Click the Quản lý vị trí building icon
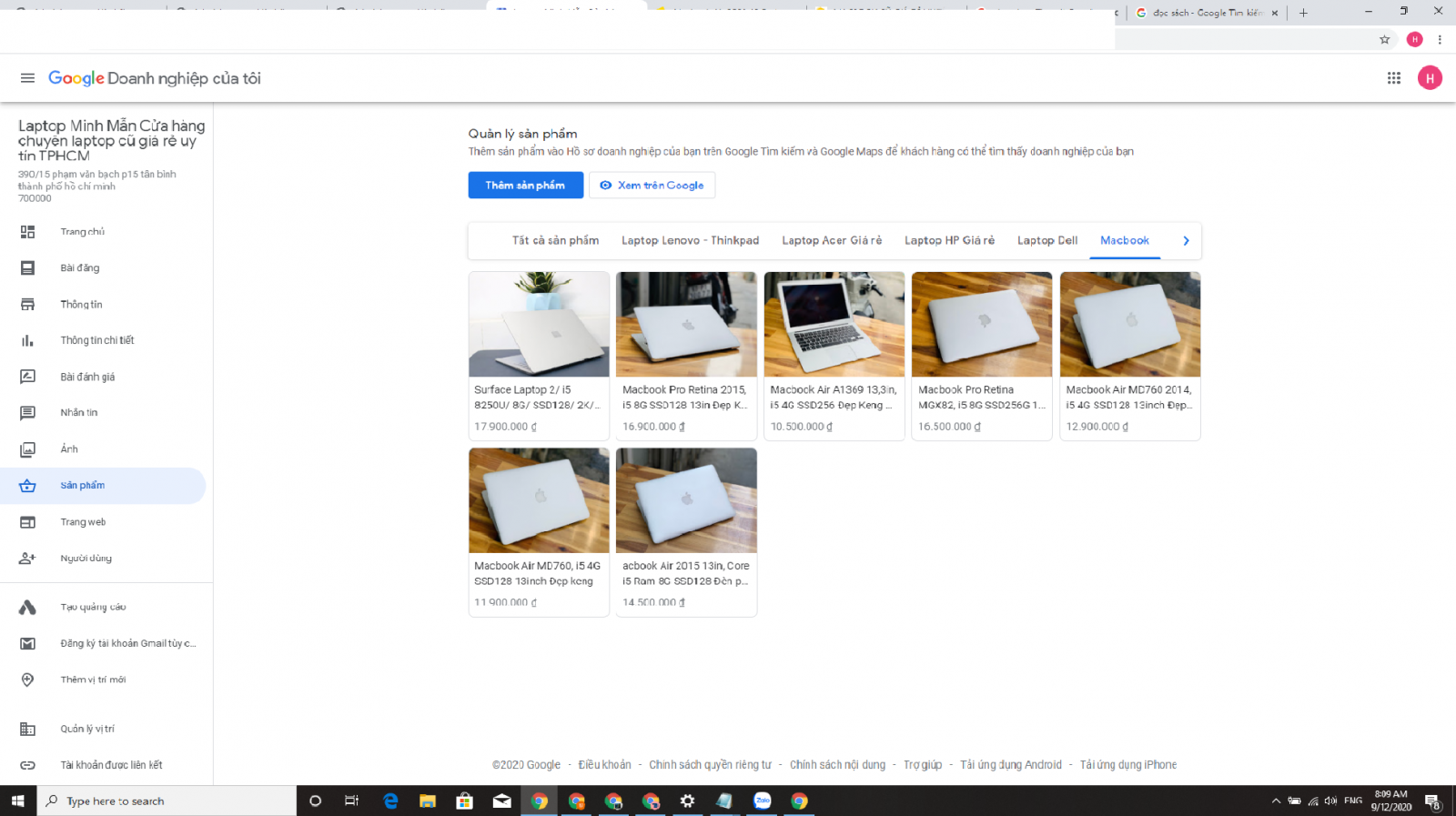The height and width of the screenshot is (816, 1456). tap(27, 729)
